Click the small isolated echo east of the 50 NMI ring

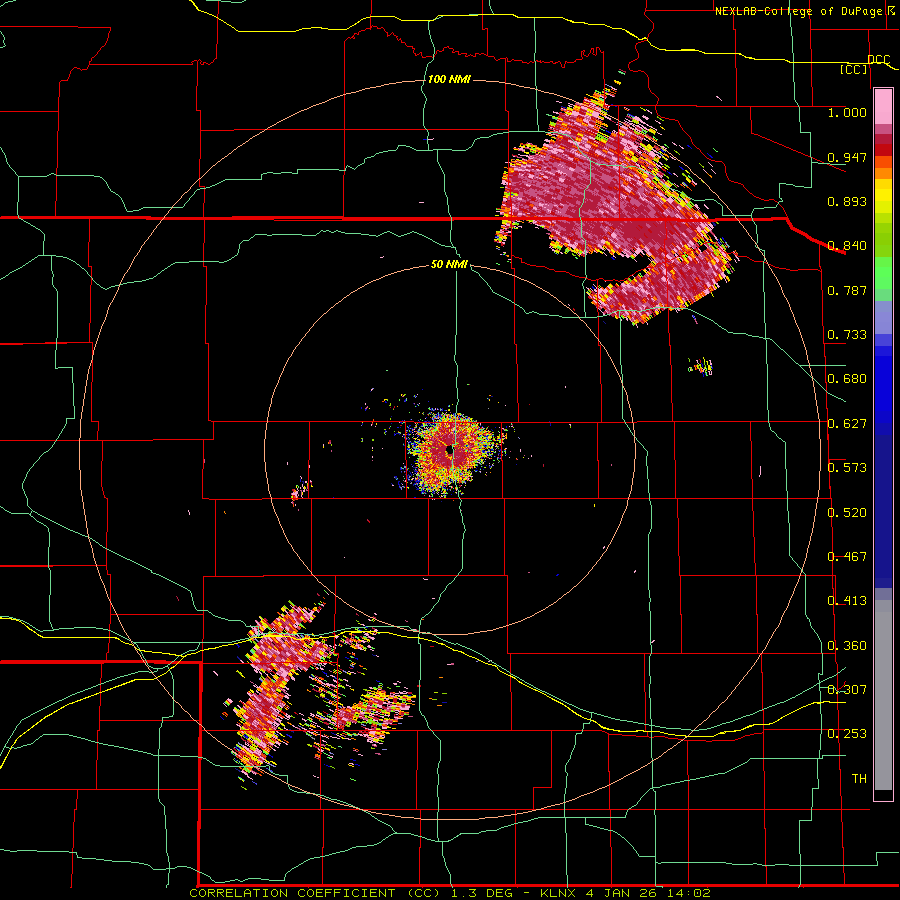point(701,366)
